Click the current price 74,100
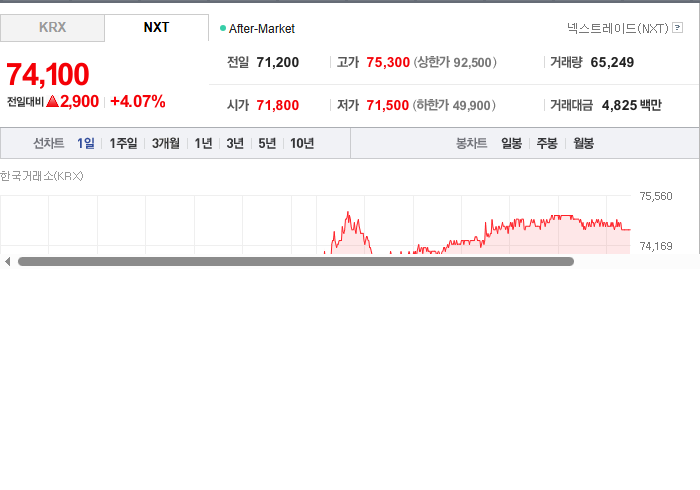 click(x=48, y=74)
